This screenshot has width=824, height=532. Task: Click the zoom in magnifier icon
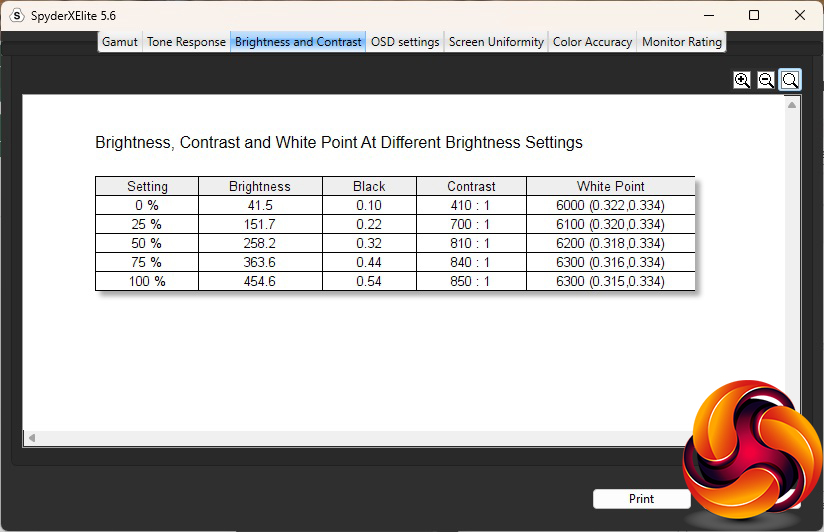742,80
